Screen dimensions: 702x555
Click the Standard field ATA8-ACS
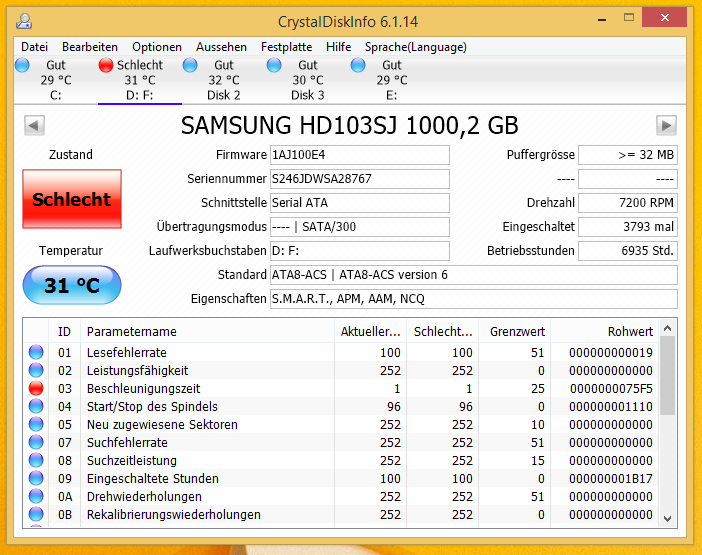pos(474,275)
